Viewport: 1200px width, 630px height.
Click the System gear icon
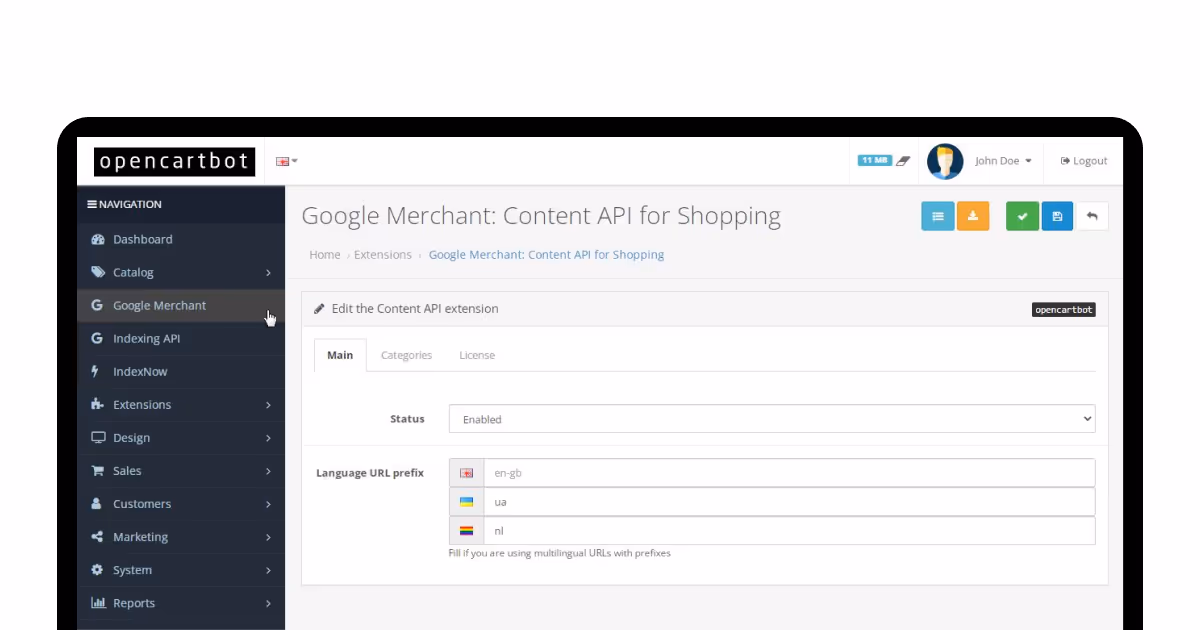coord(97,569)
